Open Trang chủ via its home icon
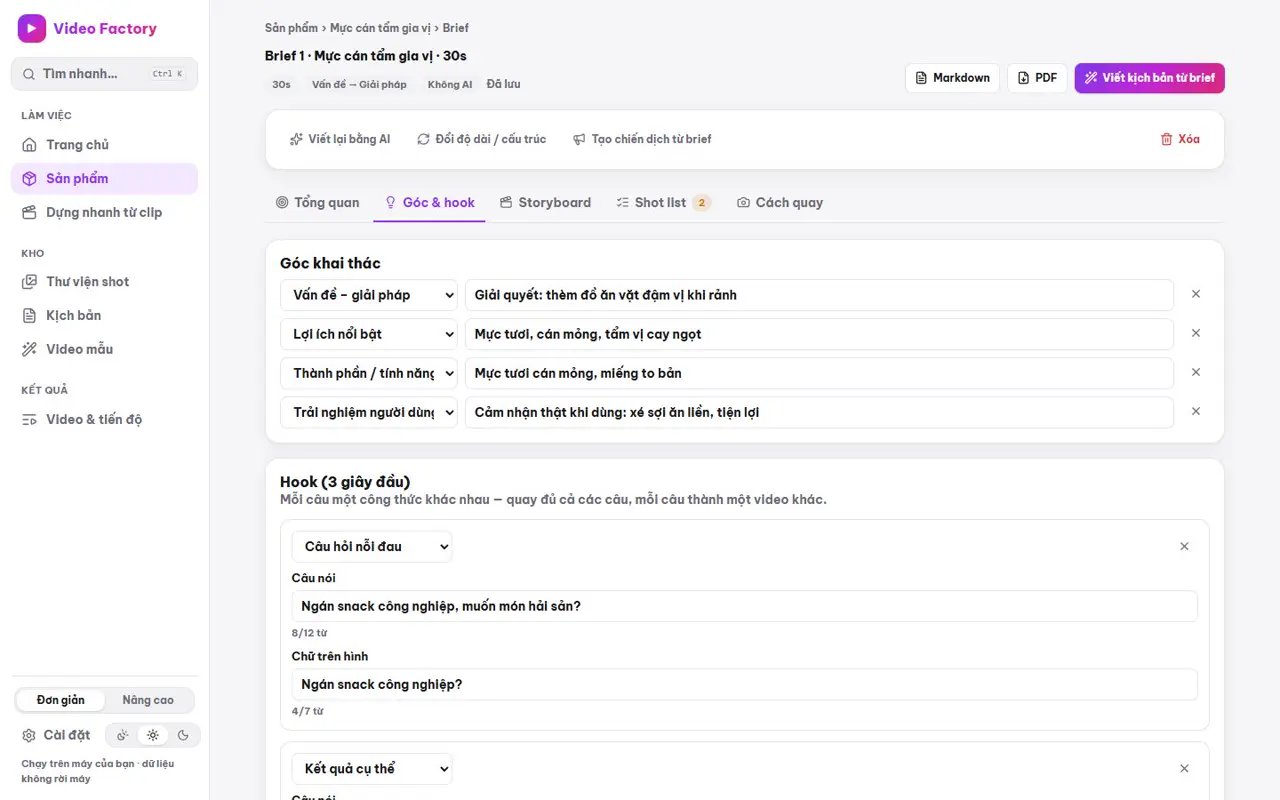Viewport: 1280px width, 800px height. (x=30, y=145)
